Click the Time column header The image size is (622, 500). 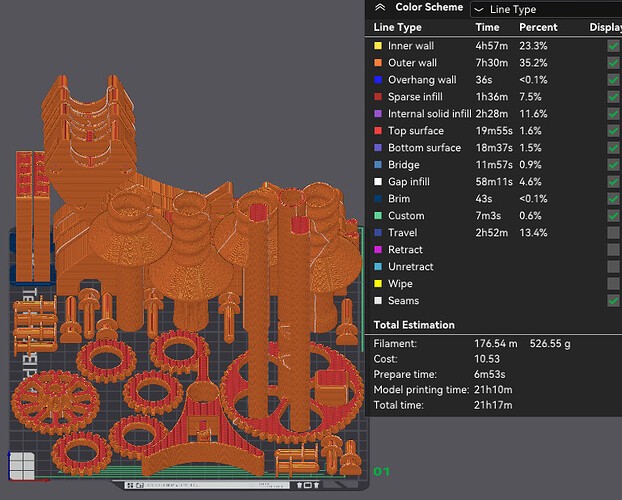coord(487,28)
